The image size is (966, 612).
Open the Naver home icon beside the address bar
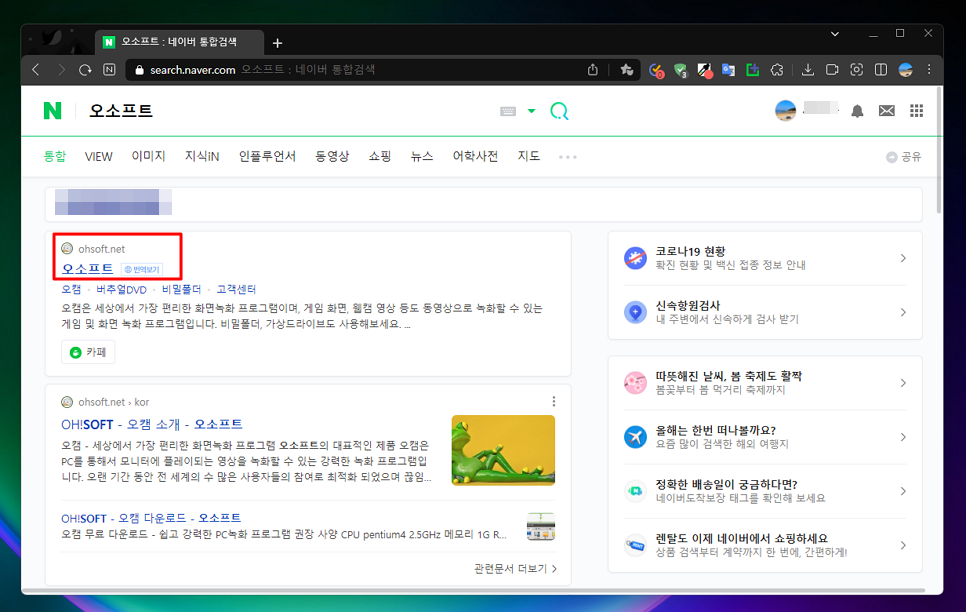click(x=109, y=70)
